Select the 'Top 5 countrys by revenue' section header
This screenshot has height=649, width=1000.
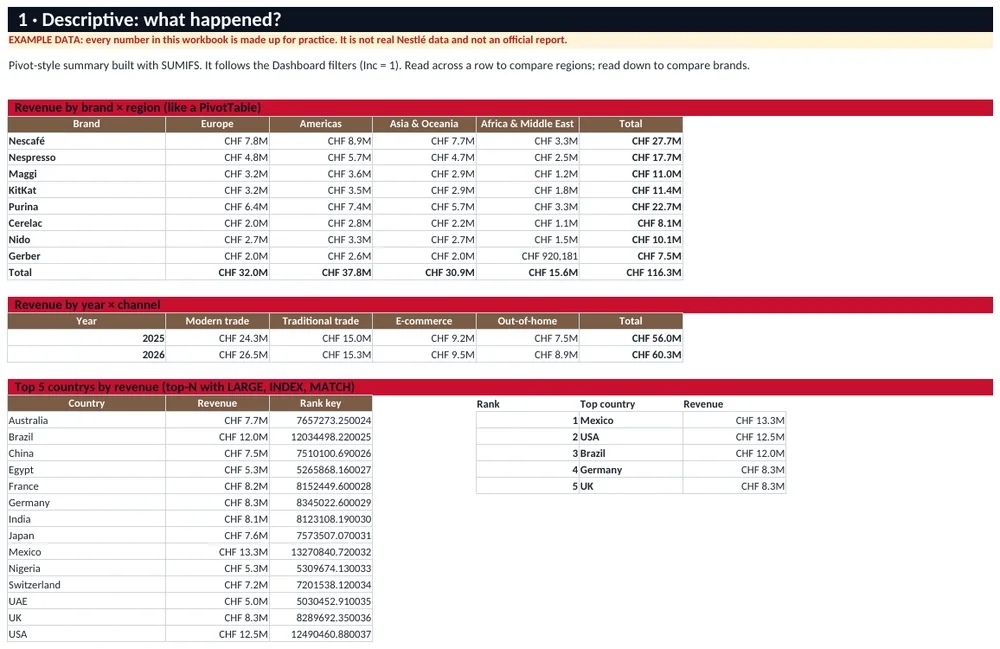[500, 387]
